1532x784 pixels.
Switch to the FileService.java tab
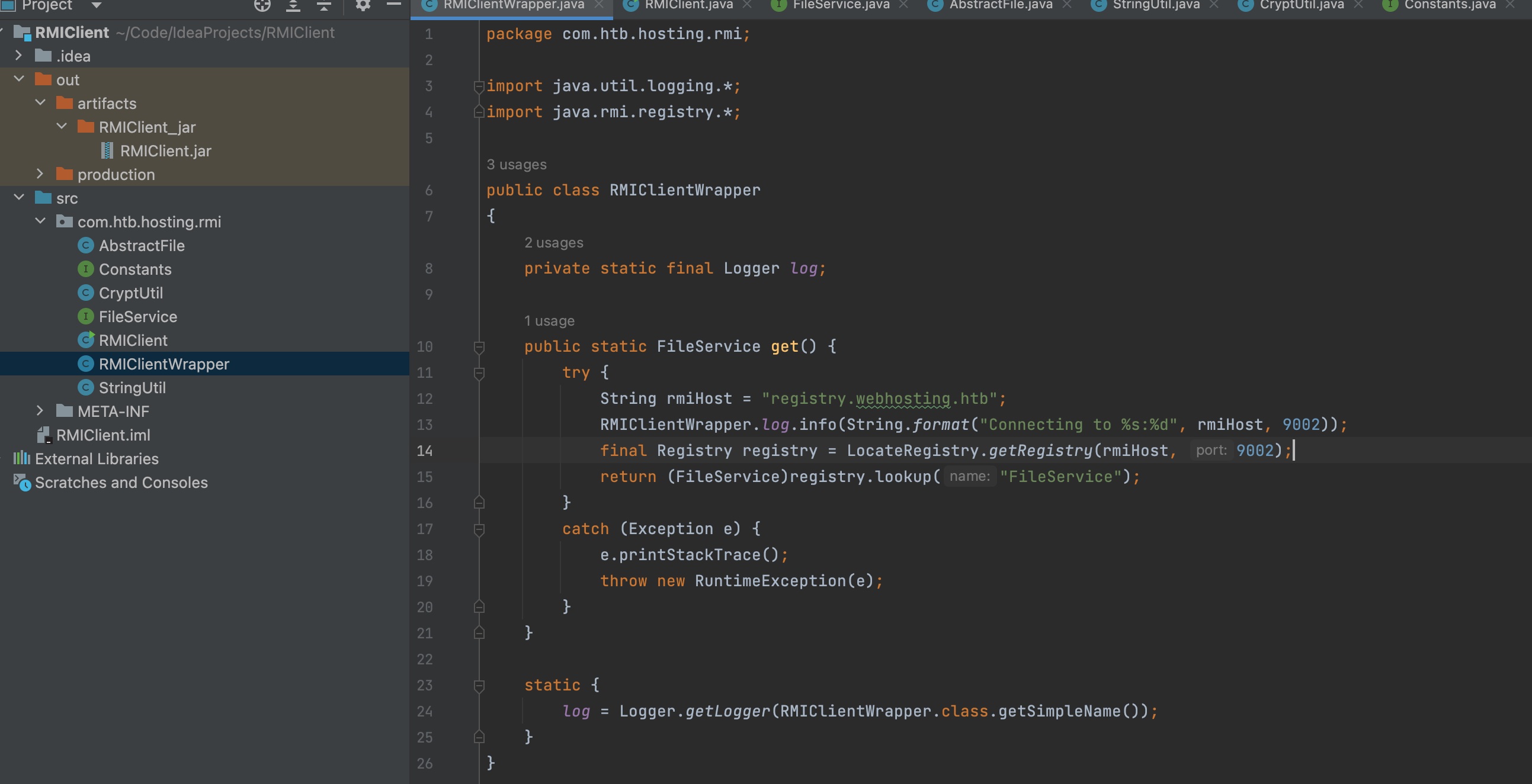(840, 5)
